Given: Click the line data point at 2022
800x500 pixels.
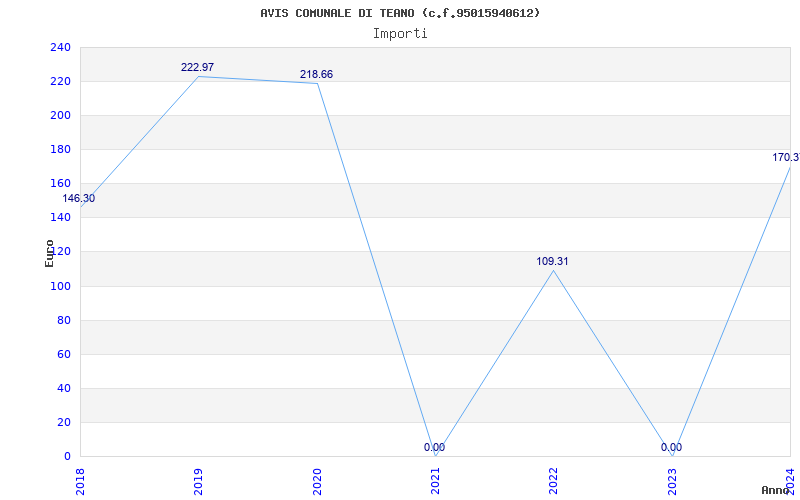Looking at the screenshot, I should click(x=554, y=270).
